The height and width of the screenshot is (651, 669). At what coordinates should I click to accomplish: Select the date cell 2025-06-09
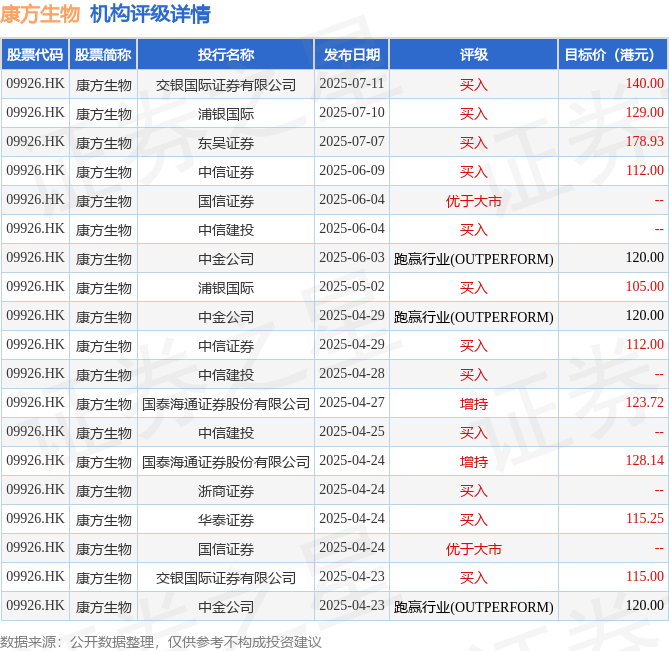pyautogui.click(x=352, y=171)
